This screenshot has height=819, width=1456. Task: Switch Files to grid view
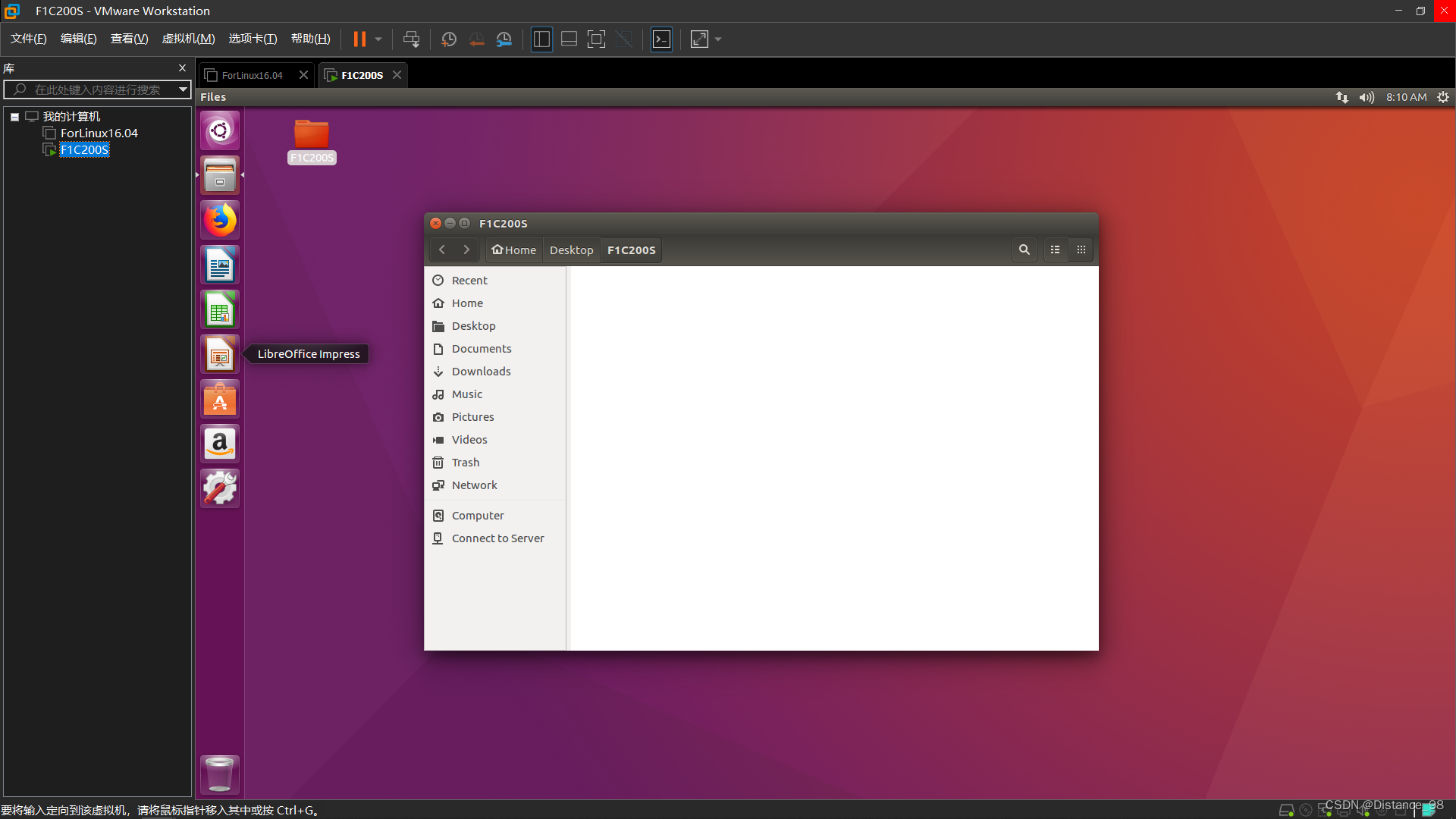coord(1081,249)
